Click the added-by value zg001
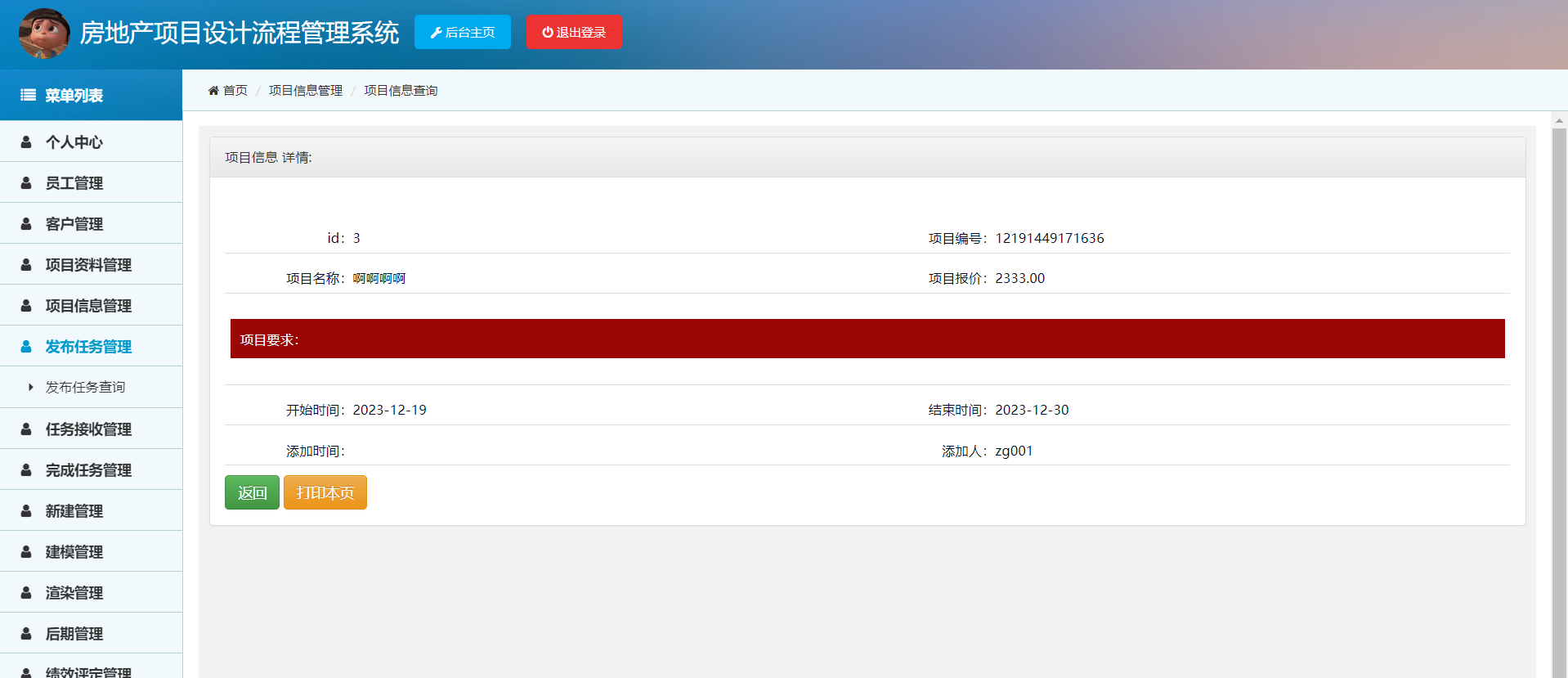 pyautogui.click(x=1014, y=451)
